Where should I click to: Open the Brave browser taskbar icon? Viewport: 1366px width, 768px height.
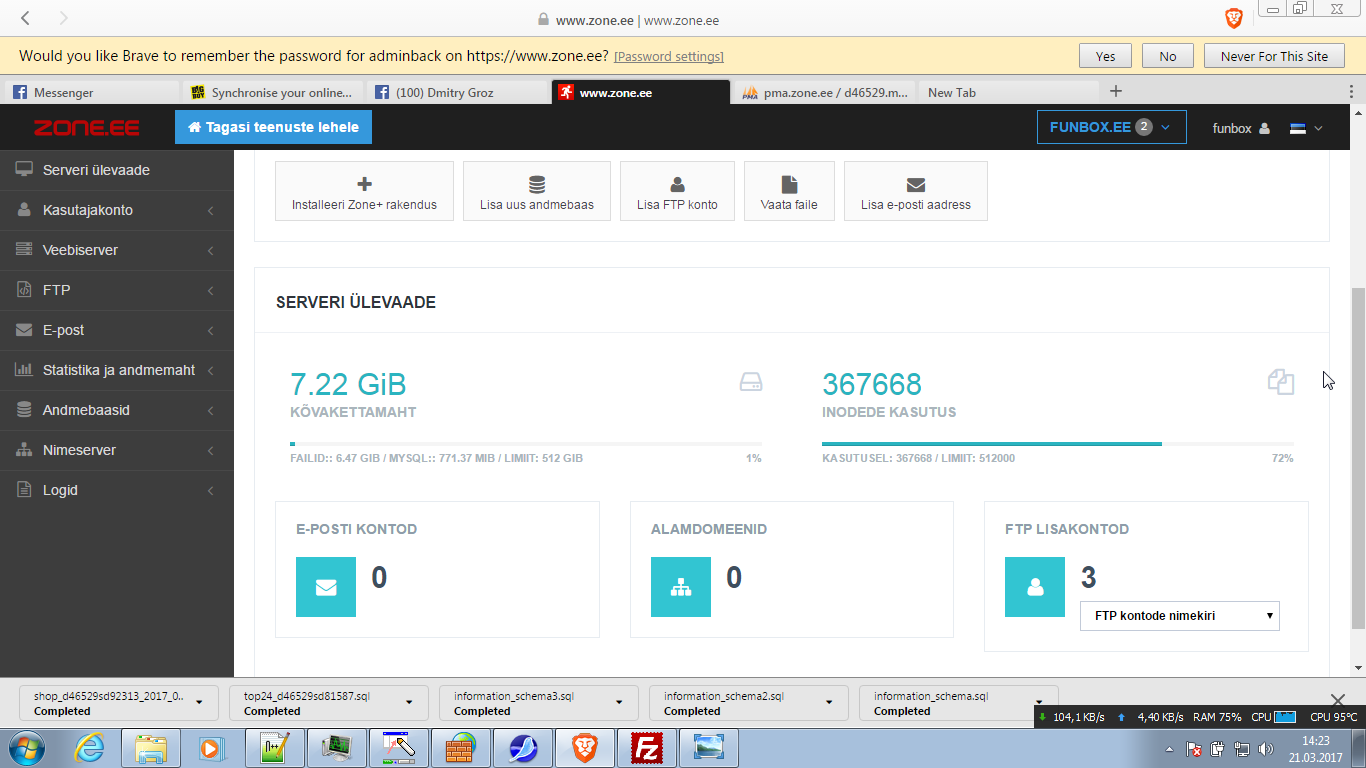(x=586, y=748)
